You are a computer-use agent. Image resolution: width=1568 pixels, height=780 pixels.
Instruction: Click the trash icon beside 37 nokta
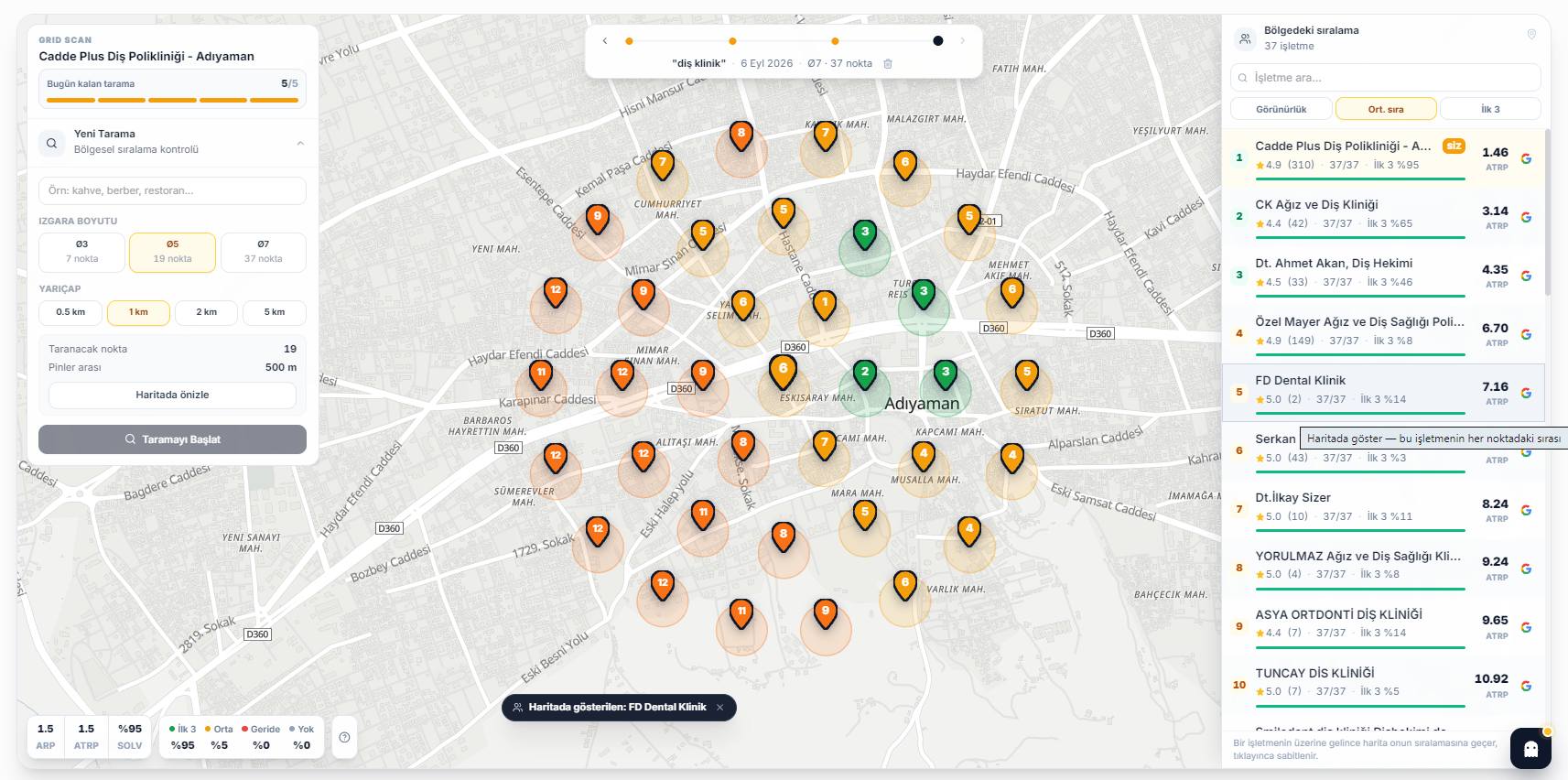click(x=887, y=64)
